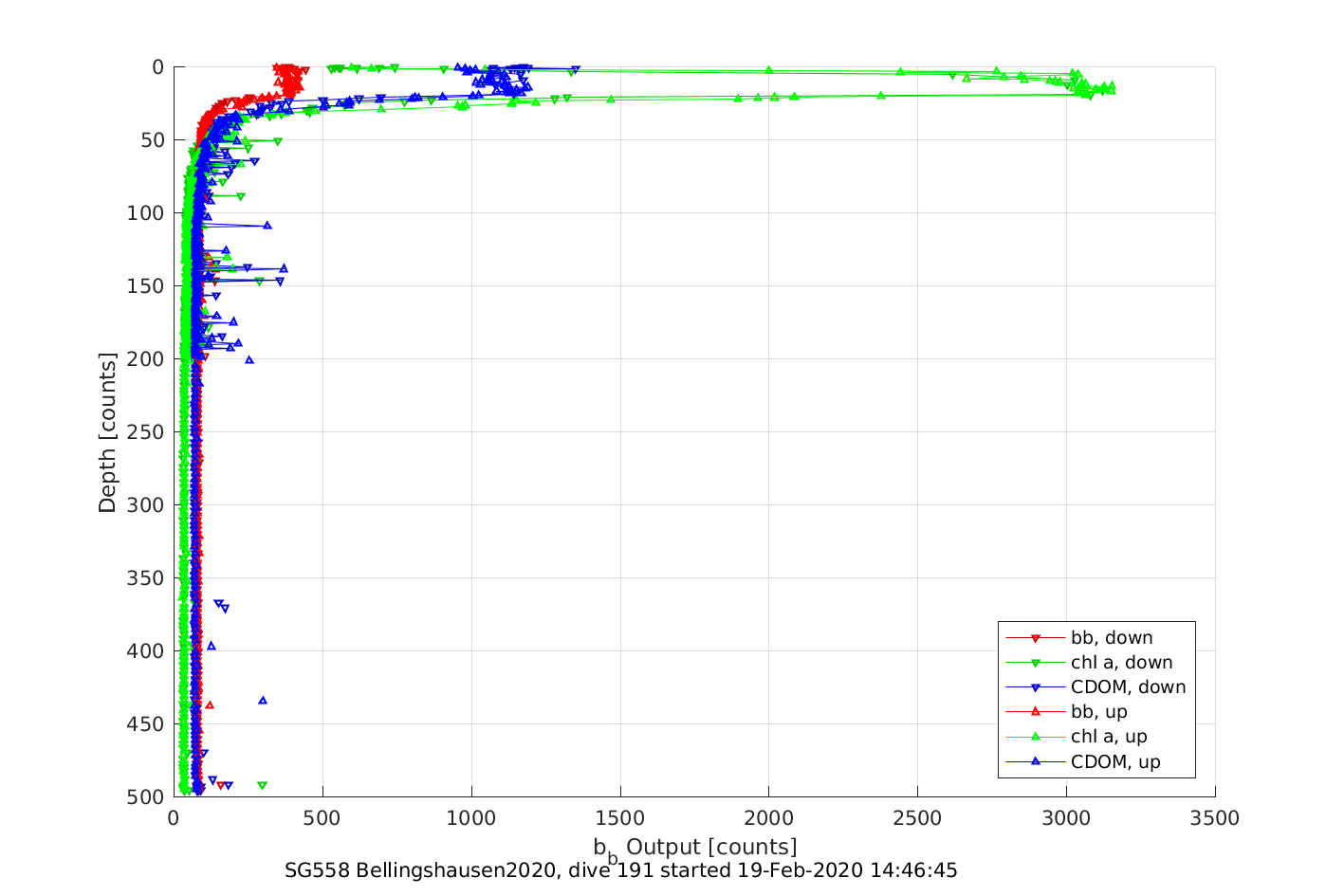
Task: Select the 'CDOM, down' legend entry
Action: point(1095,687)
